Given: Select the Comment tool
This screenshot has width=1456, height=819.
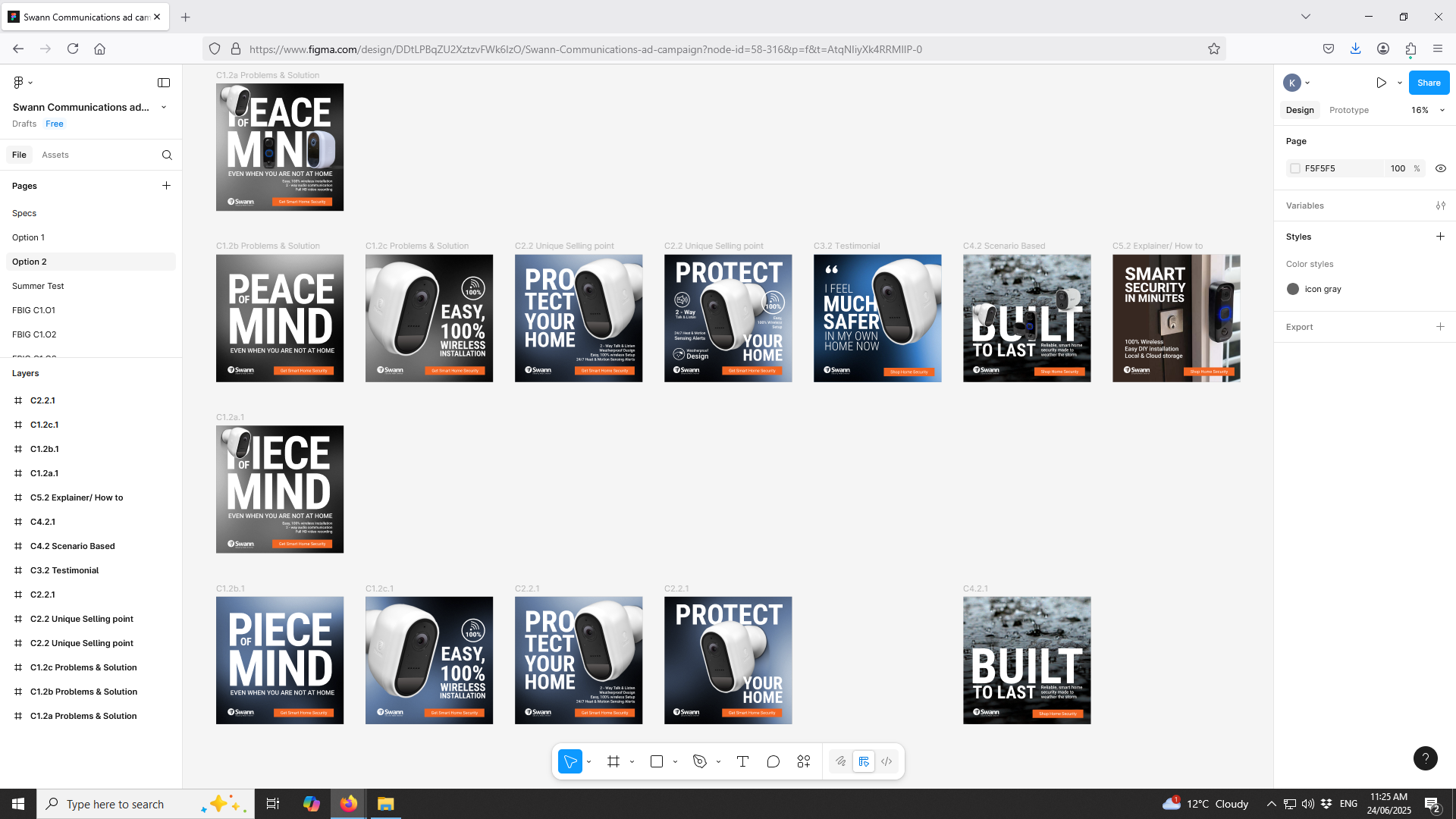Looking at the screenshot, I should [x=773, y=761].
